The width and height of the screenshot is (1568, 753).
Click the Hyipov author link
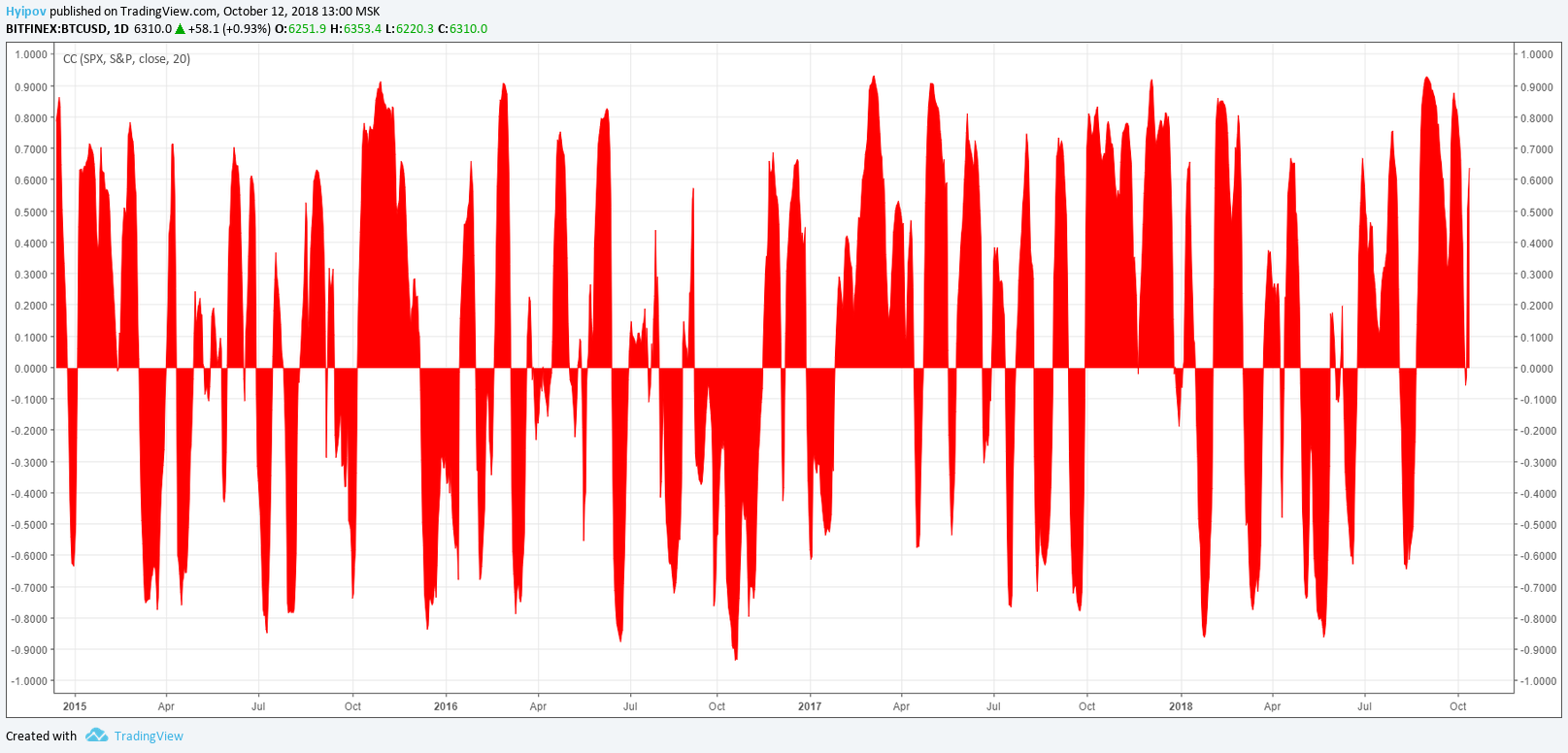(x=26, y=12)
